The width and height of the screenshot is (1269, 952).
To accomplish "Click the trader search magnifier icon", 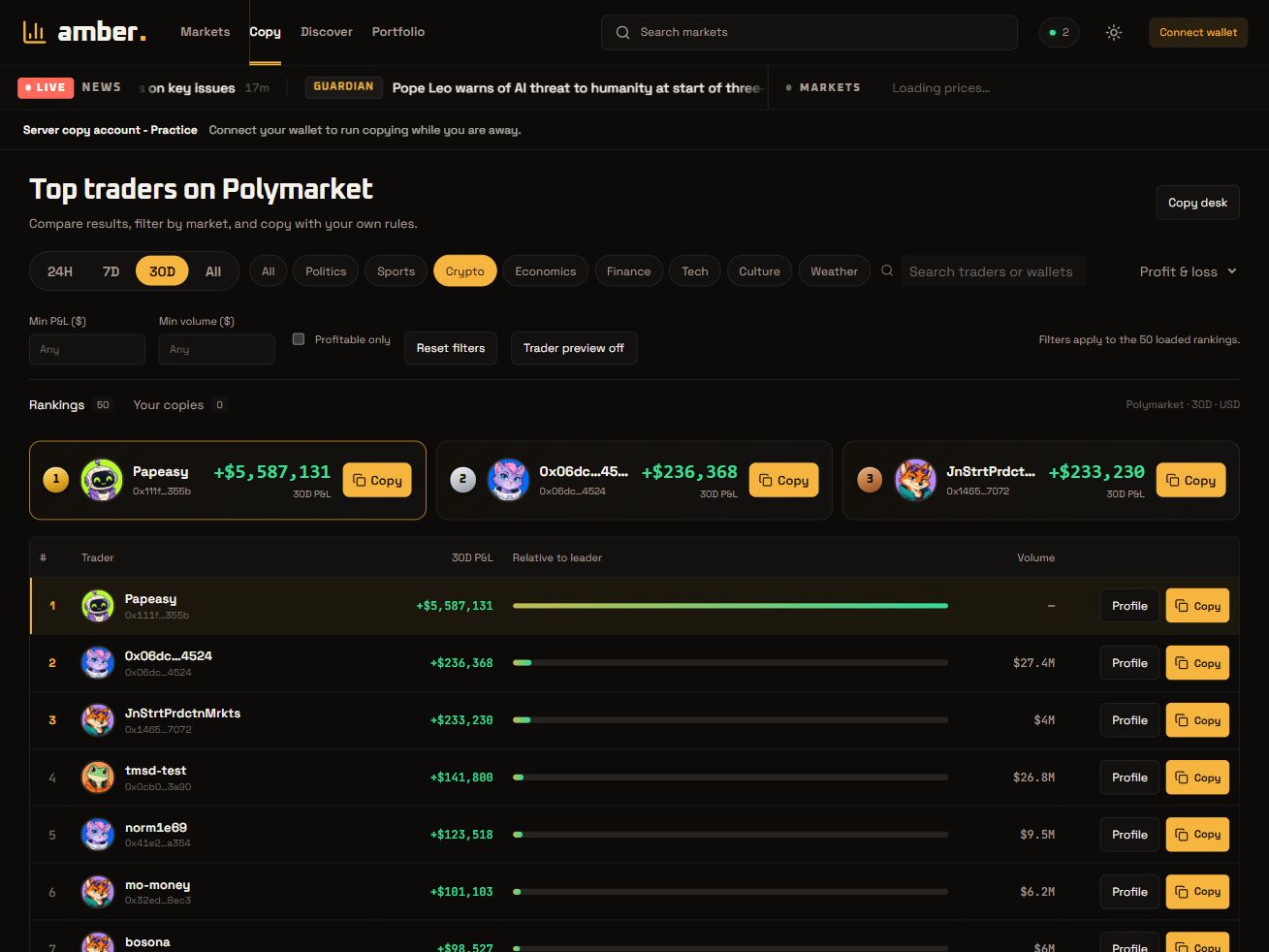I will (887, 271).
